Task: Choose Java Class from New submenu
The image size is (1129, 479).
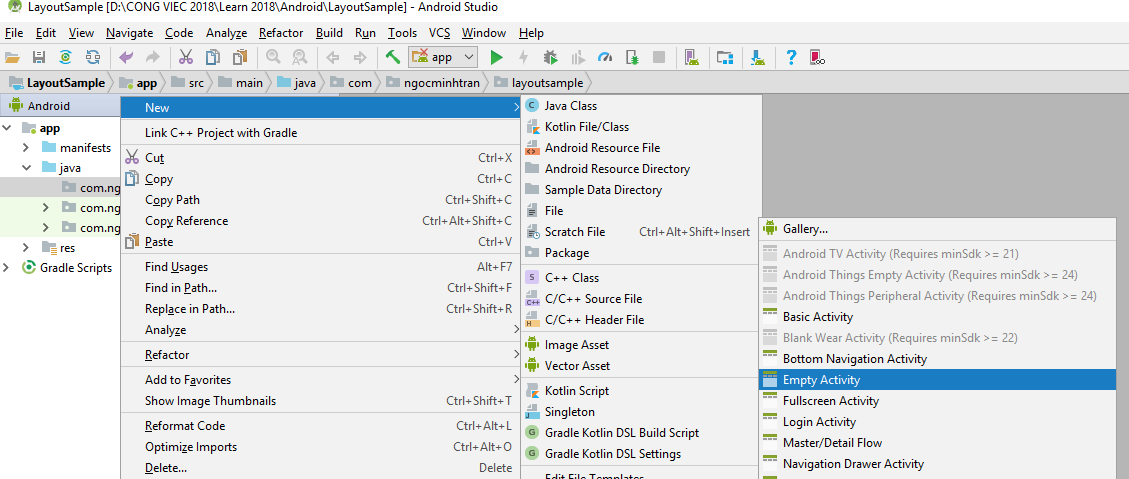Action: 570,106
